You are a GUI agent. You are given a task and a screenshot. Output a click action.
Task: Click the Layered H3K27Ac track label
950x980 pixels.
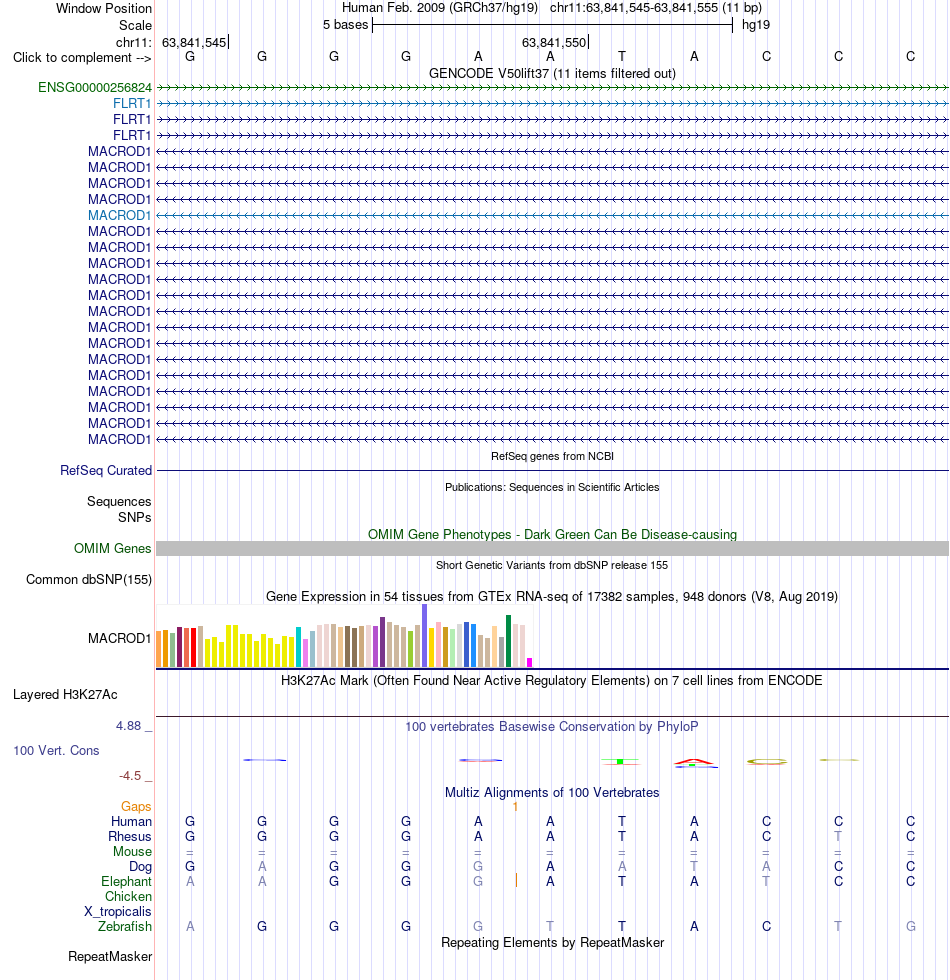tap(65, 694)
